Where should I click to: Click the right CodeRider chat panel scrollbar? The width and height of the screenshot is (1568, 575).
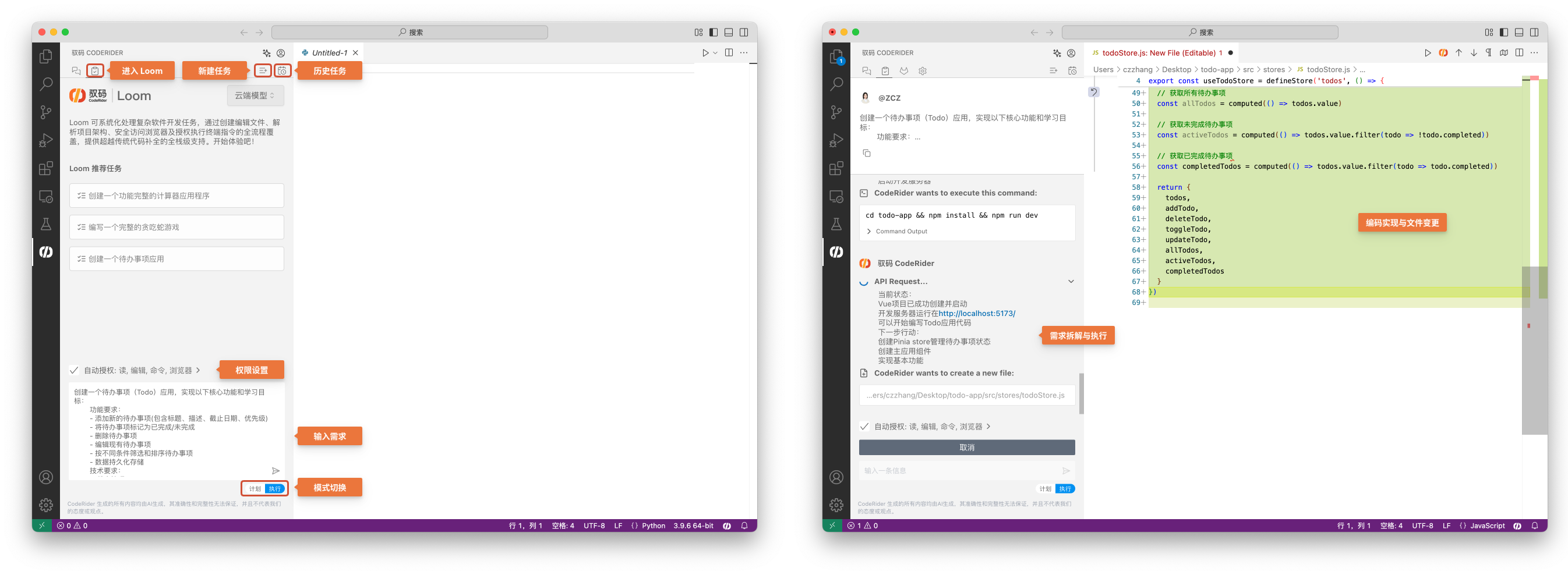pyautogui.click(x=1081, y=393)
